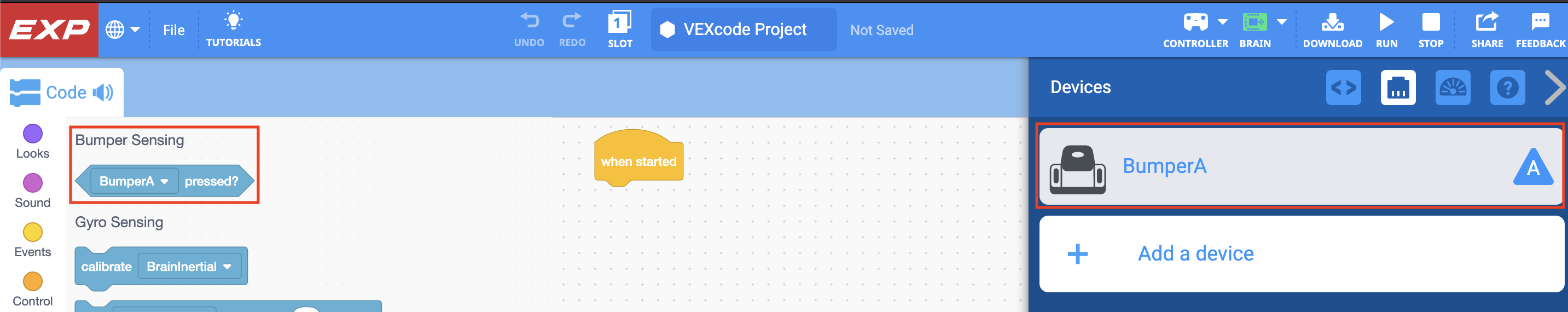Open the Devices port icon

tap(1397, 88)
